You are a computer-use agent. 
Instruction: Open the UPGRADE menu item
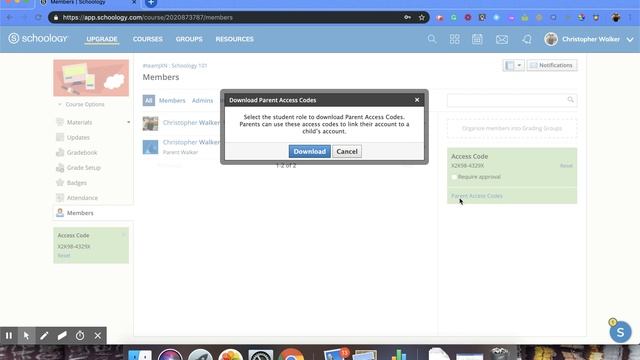pyautogui.click(x=102, y=39)
